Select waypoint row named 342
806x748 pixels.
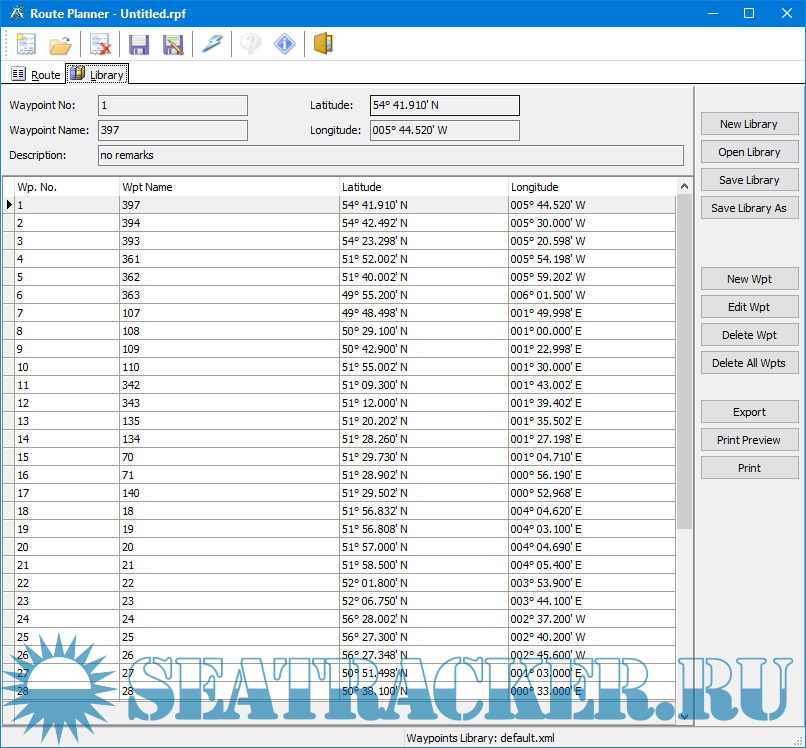(x=228, y=385)
